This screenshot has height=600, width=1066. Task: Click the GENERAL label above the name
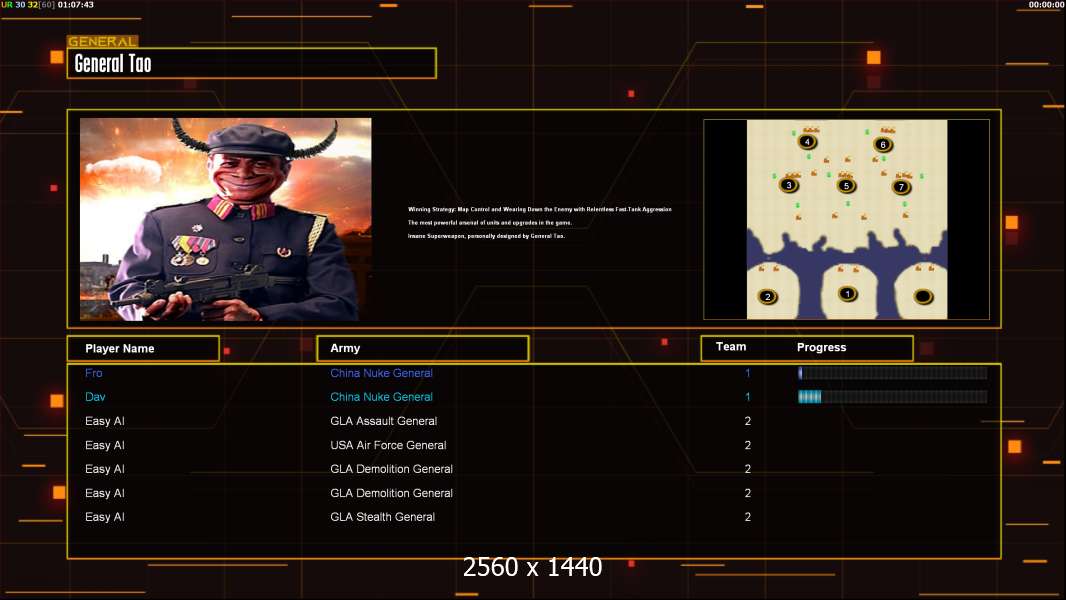pyautogui.click(x=102, y=41)
